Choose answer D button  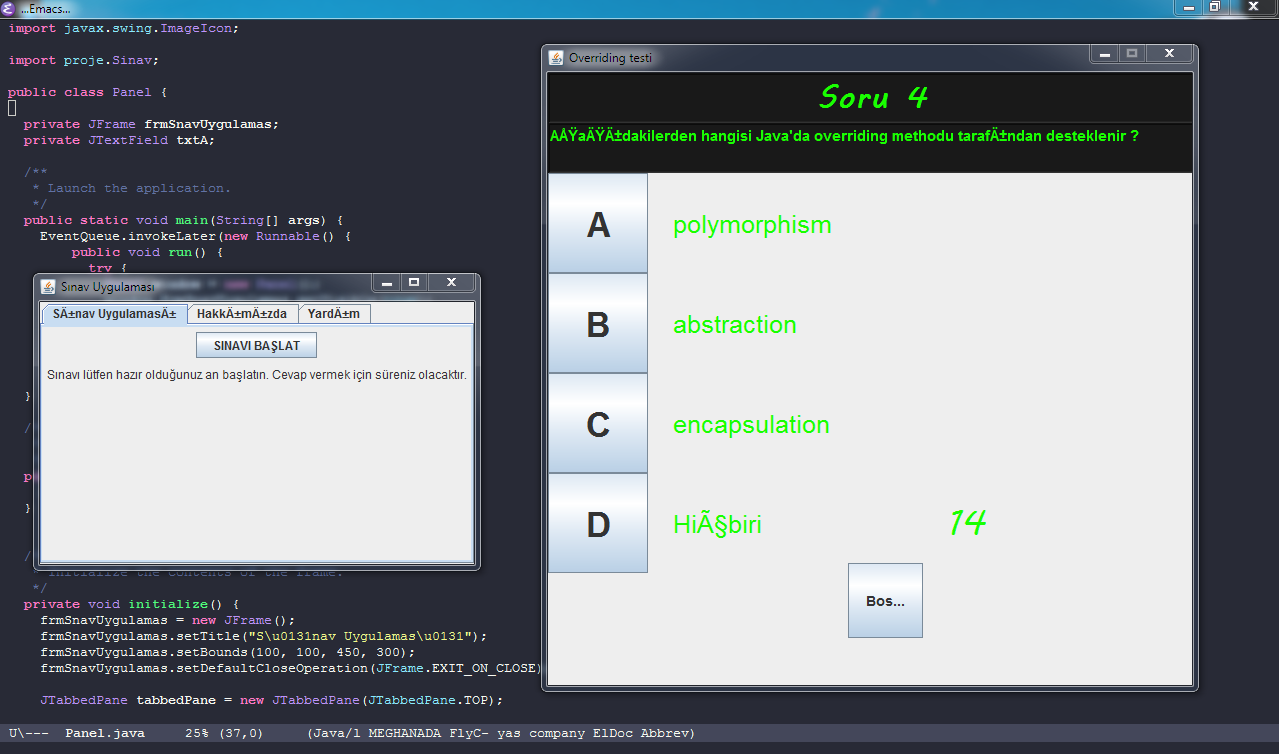point(598,523)
